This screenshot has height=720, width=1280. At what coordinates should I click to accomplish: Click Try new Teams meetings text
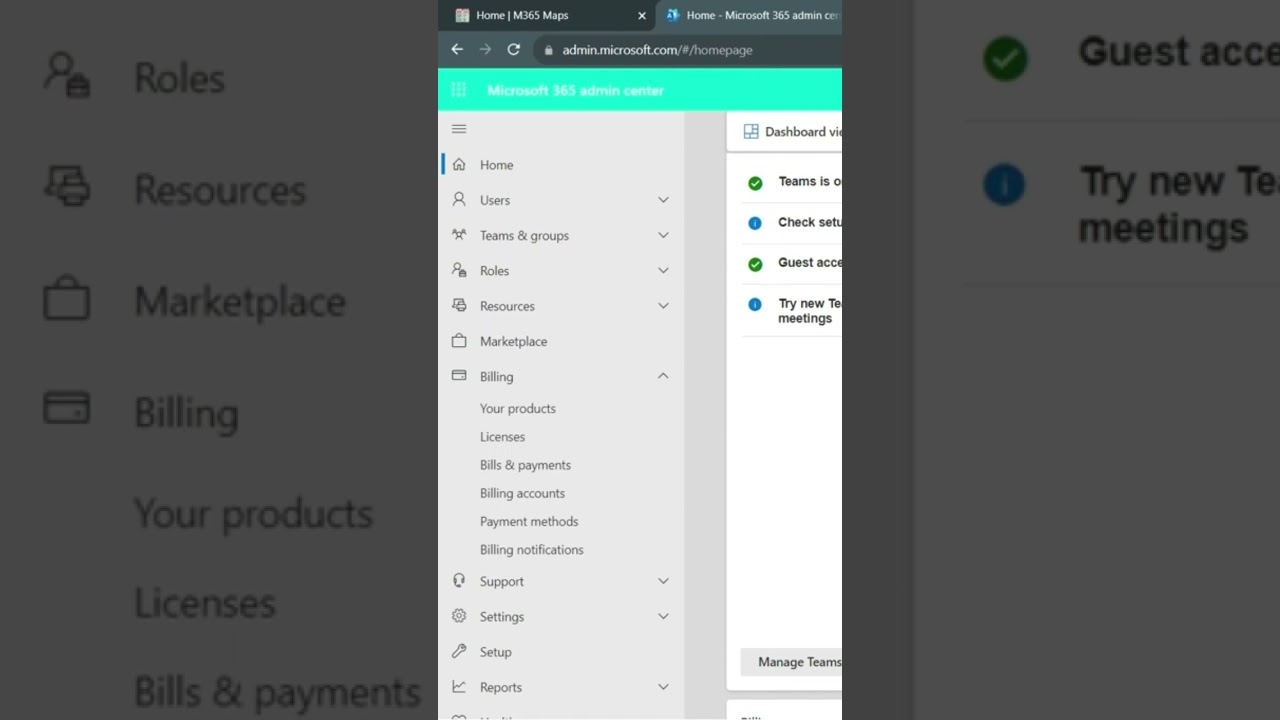tap(810, 311)
